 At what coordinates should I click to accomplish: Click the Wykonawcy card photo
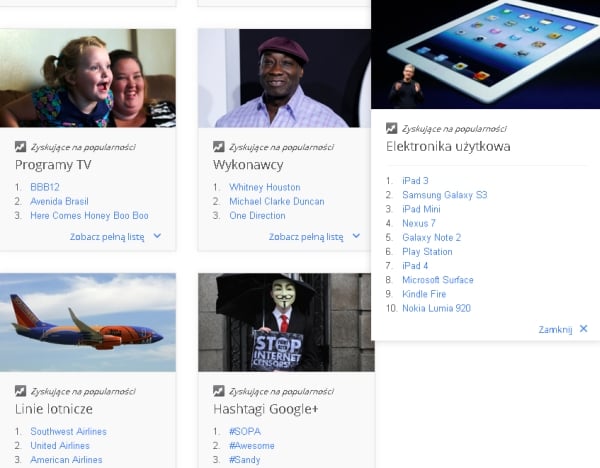tap(284, 78)
